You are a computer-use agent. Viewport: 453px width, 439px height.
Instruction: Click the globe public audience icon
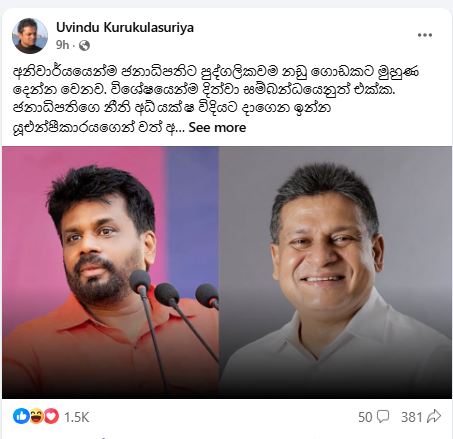click(84, 45)
